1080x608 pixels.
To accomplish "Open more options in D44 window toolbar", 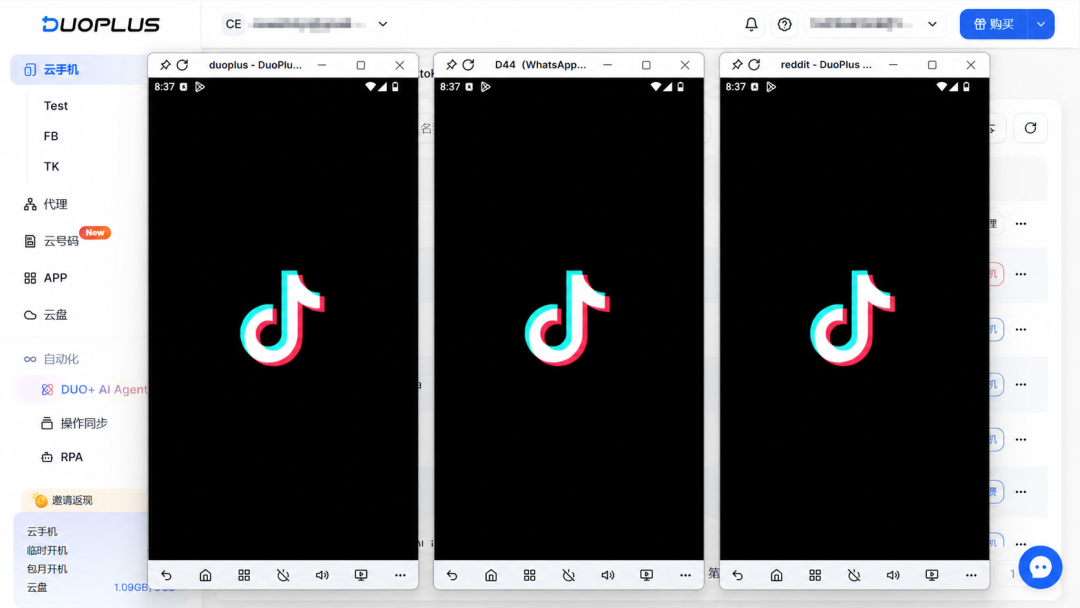I will [685, 575].
